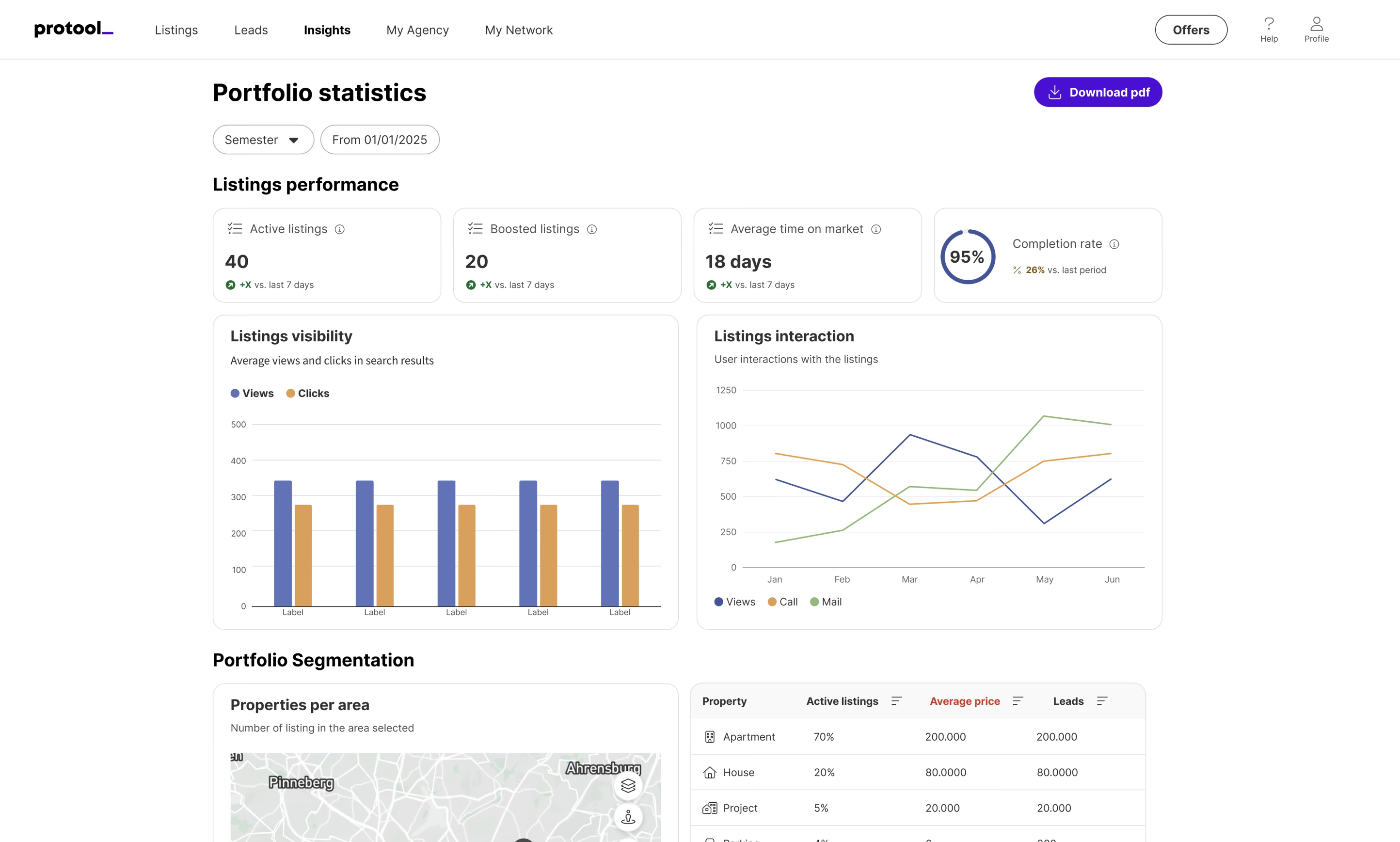Click the Download pdf button
Image resolution: width=1400 pixels, height=842 pixels.
[1098, 93]
